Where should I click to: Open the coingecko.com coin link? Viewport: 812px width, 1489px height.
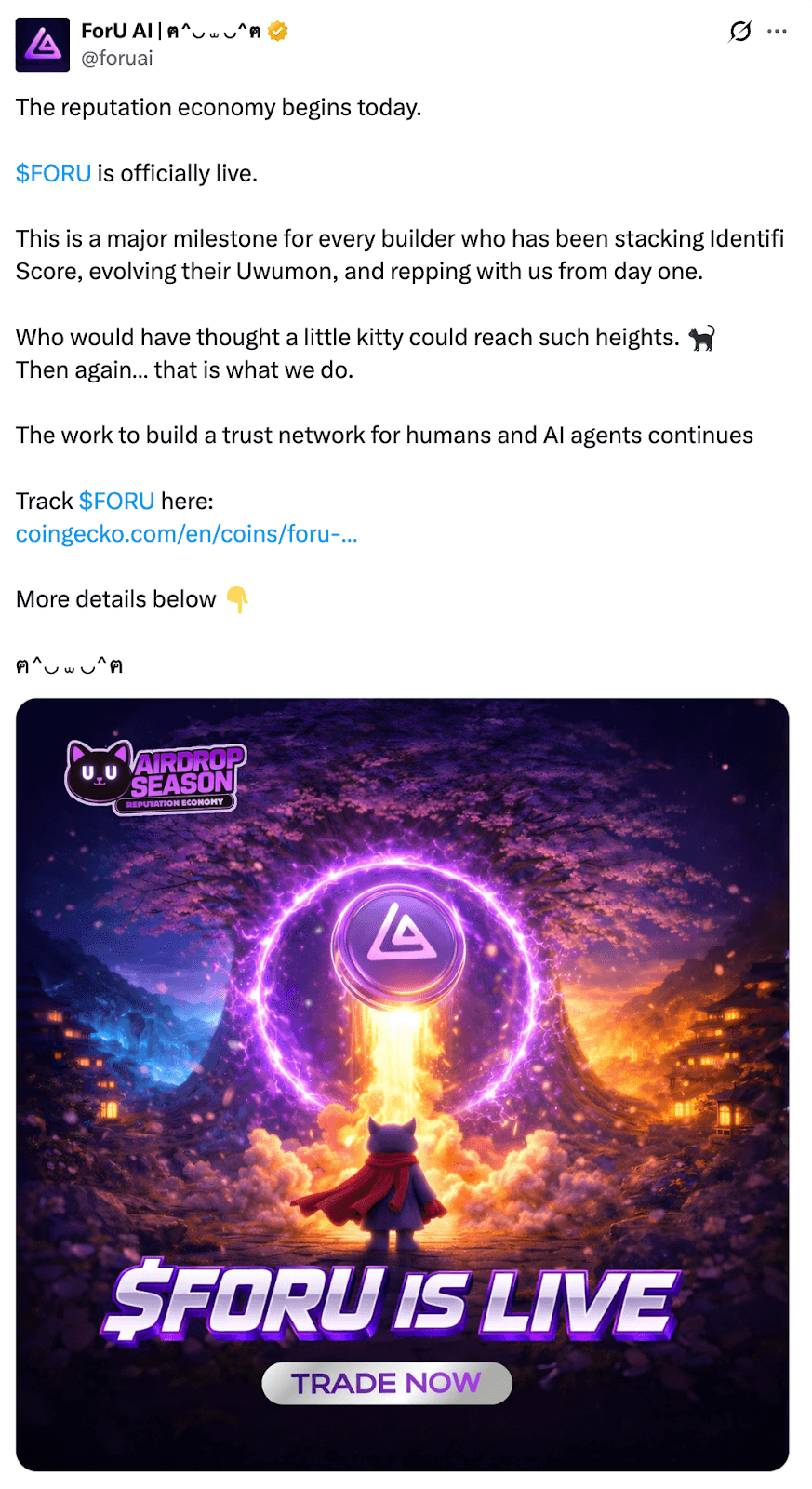point(187,534)
